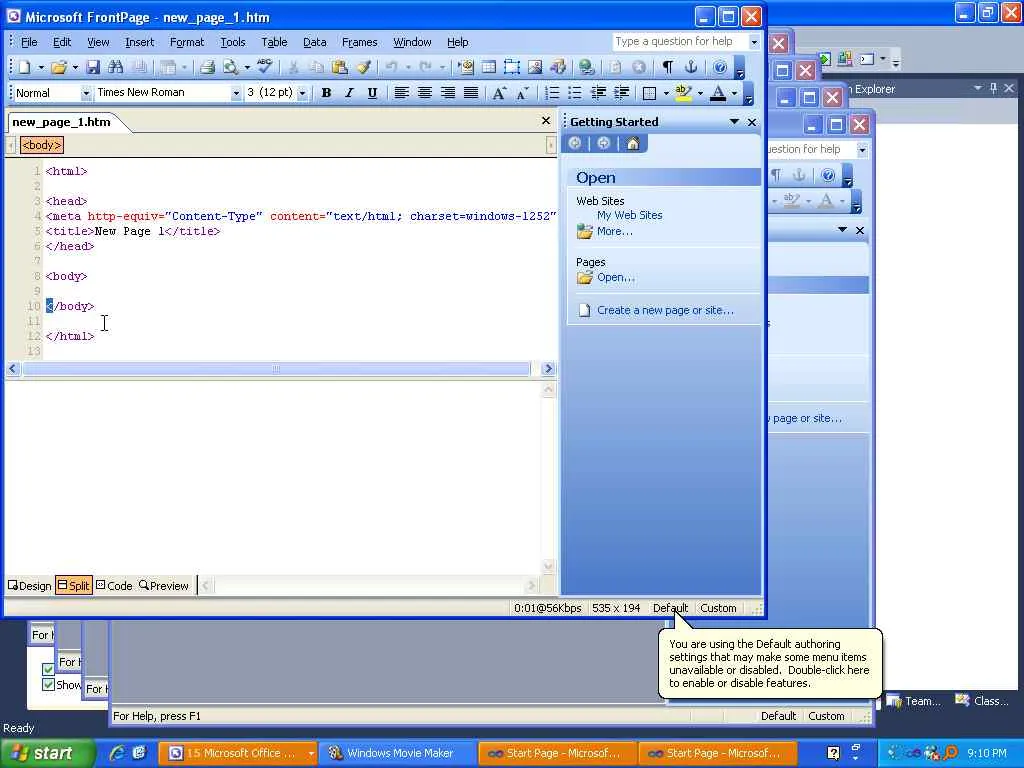Show all formatting marks paragraph icon
The width and height of the screenshot is (1024, 768).
pyautogui.click(x=667, y=67)
